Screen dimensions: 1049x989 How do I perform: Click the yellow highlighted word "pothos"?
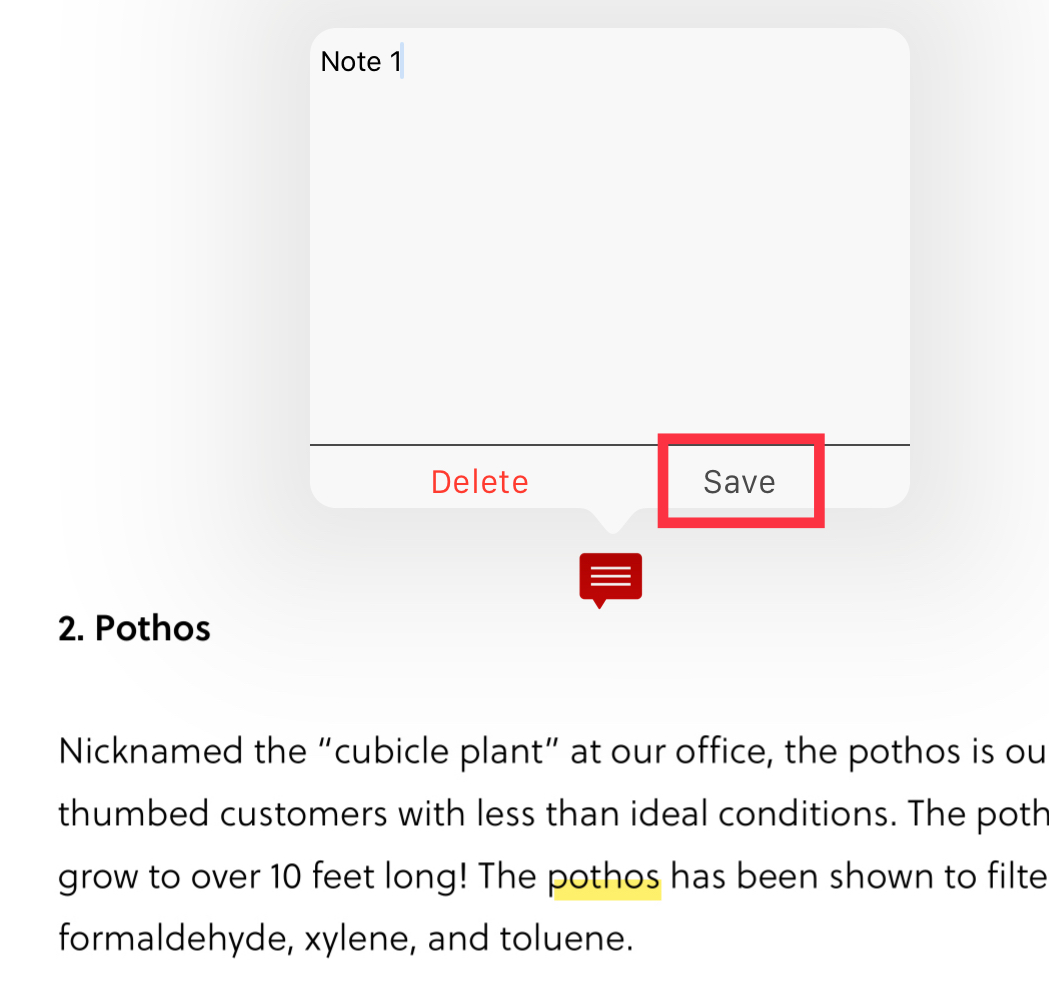[x=605, y=877]
